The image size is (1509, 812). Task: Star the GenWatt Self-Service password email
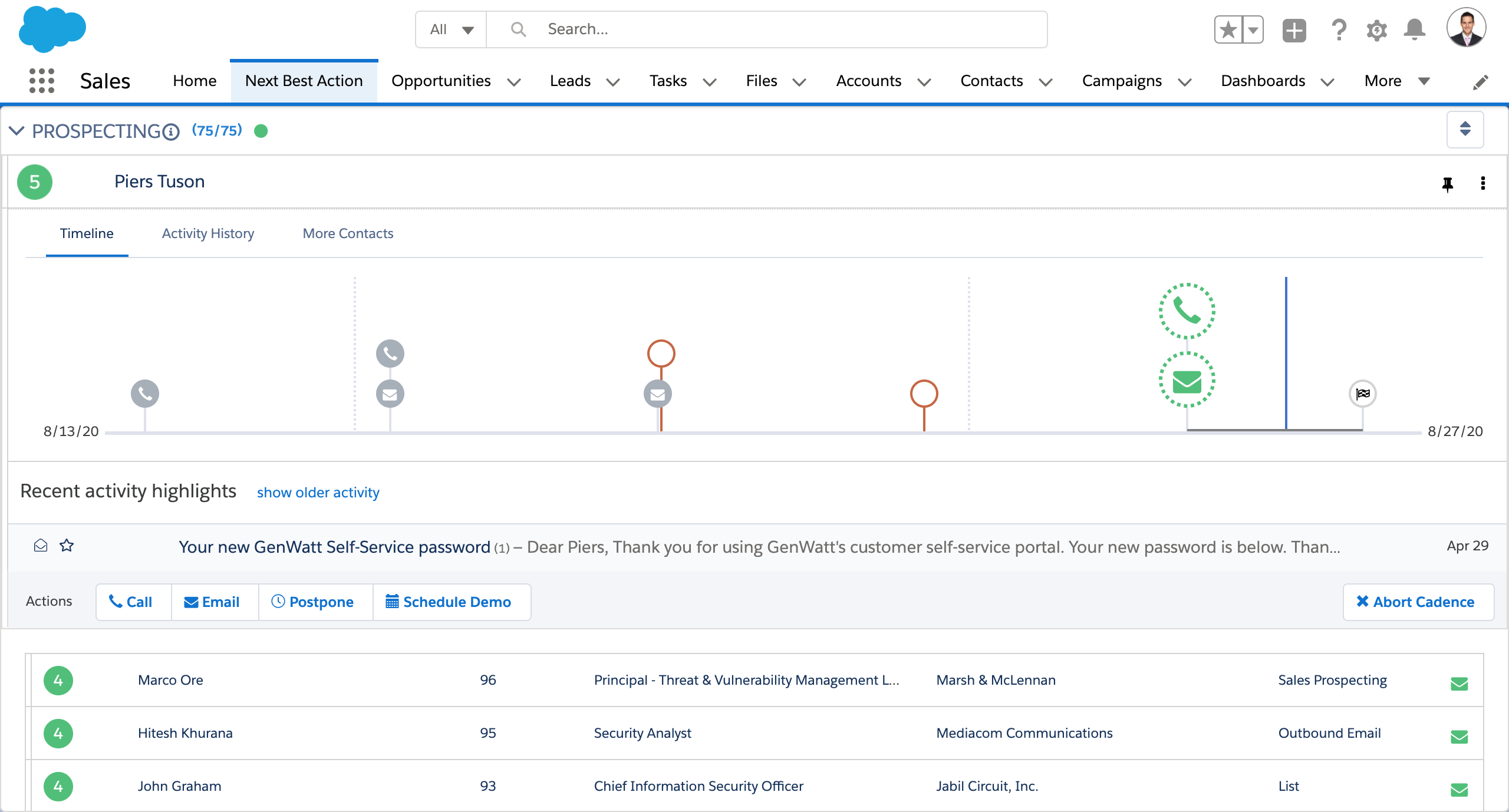67,546
